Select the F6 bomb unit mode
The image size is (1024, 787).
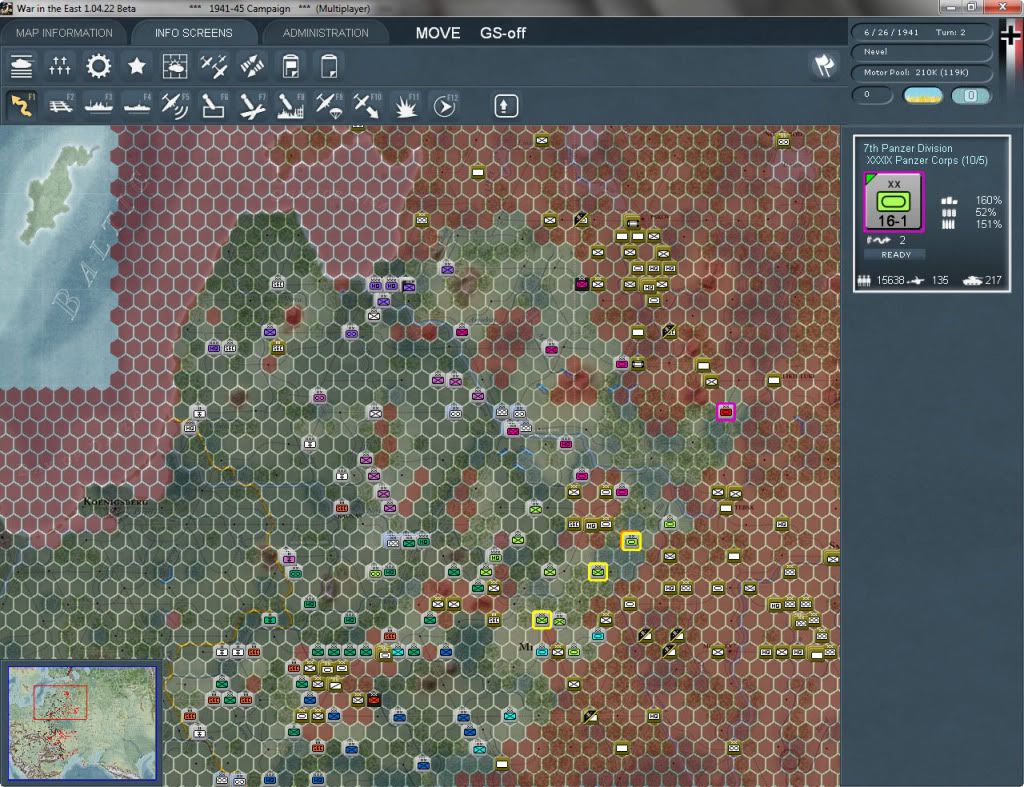point(214,106)
